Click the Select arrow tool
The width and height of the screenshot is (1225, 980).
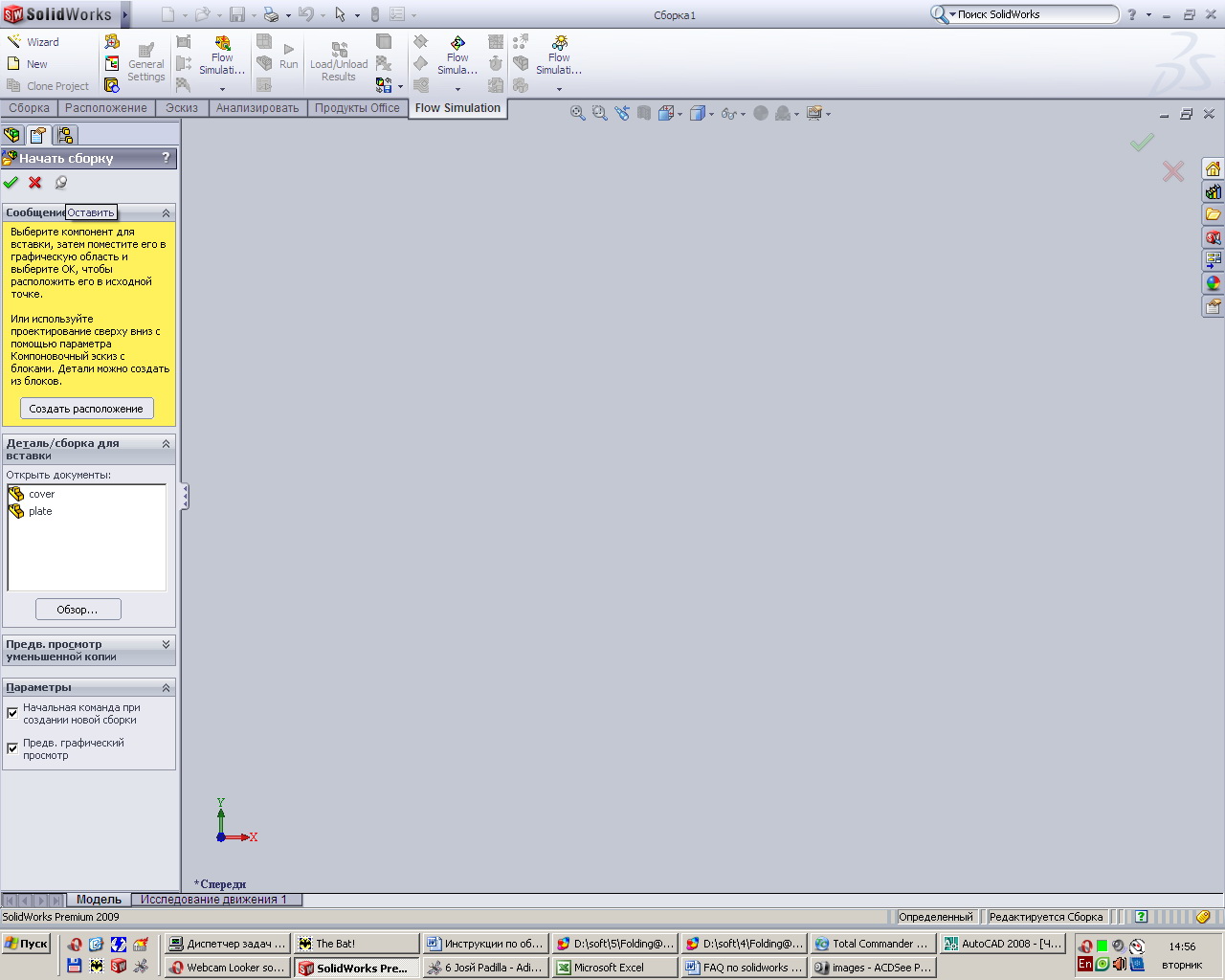point(340,14)
